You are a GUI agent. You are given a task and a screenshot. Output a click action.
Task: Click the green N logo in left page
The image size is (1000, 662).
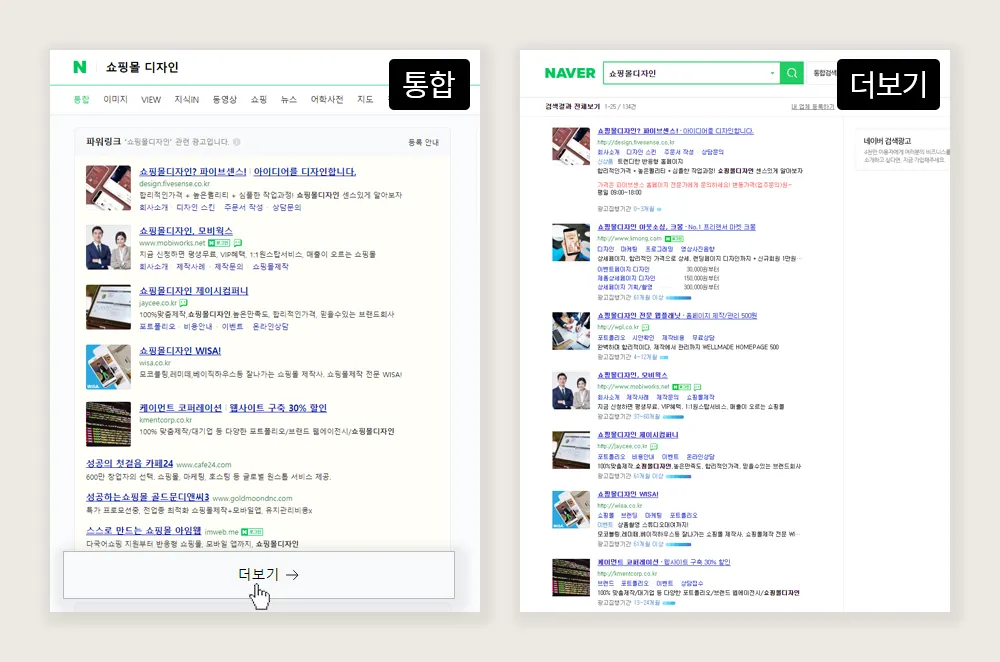[x=80, y=67]
